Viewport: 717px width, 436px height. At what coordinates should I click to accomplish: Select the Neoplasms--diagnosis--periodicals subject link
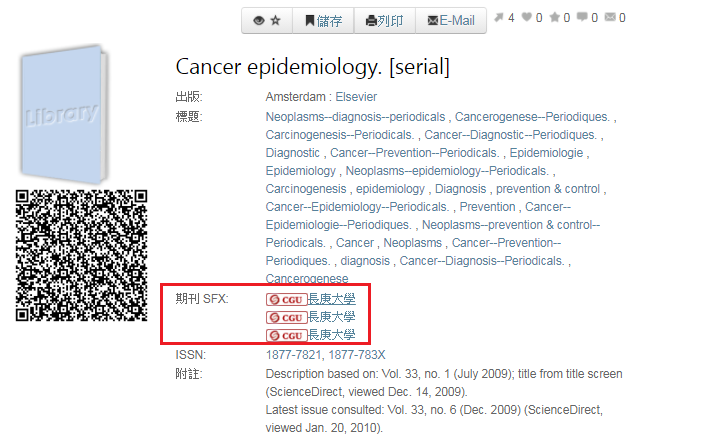(x=355, y=117)
